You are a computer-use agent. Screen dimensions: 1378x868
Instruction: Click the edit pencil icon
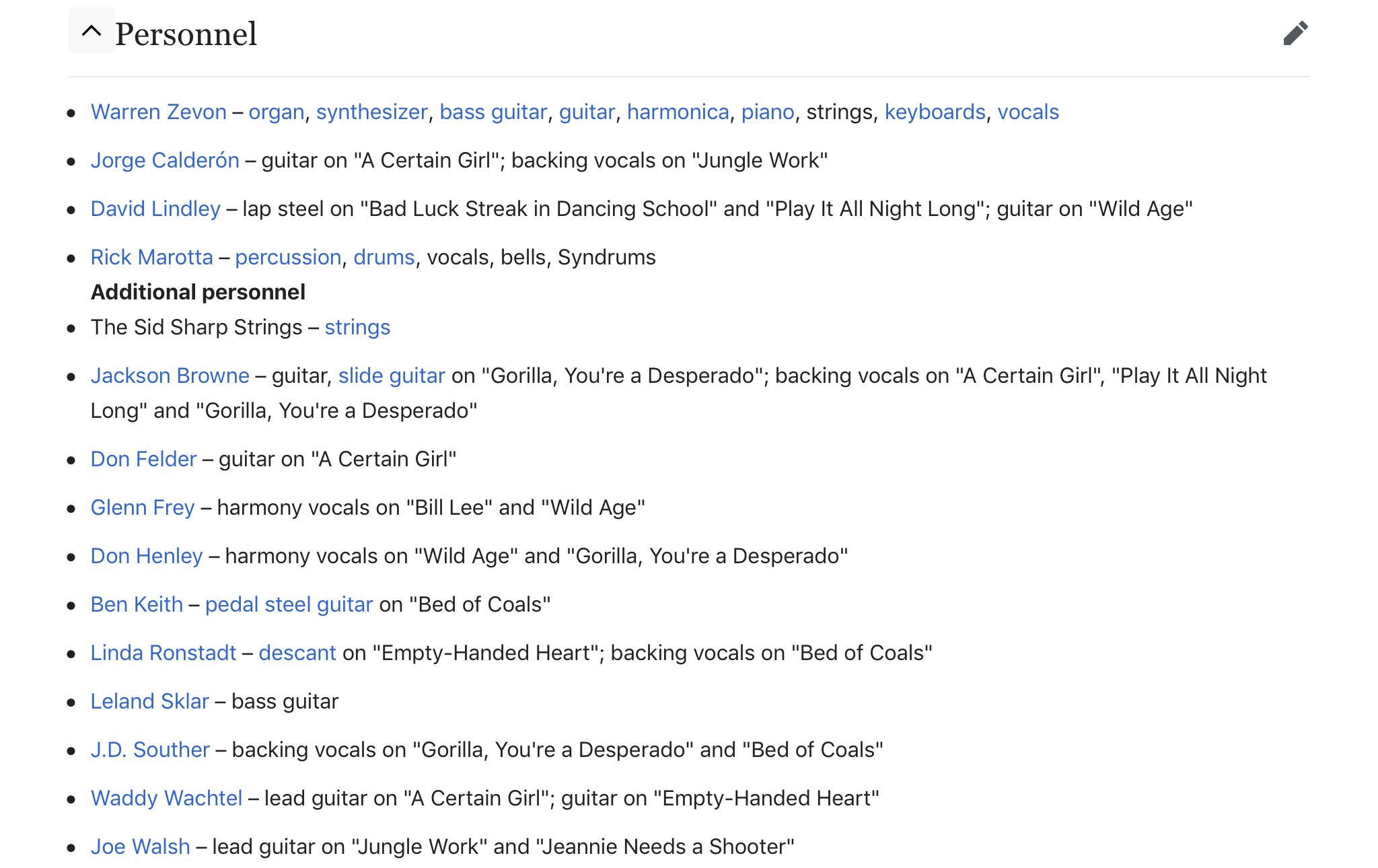(x=1295, y=33)
